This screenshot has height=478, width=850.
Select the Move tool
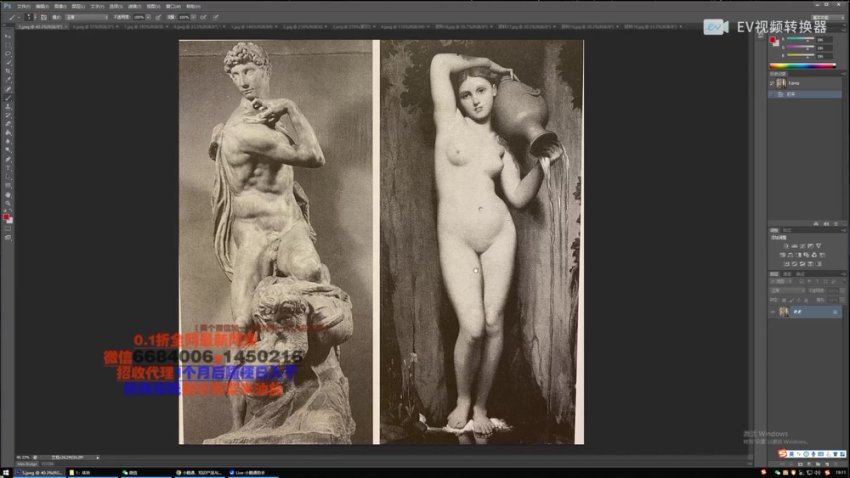coord(8,36)
